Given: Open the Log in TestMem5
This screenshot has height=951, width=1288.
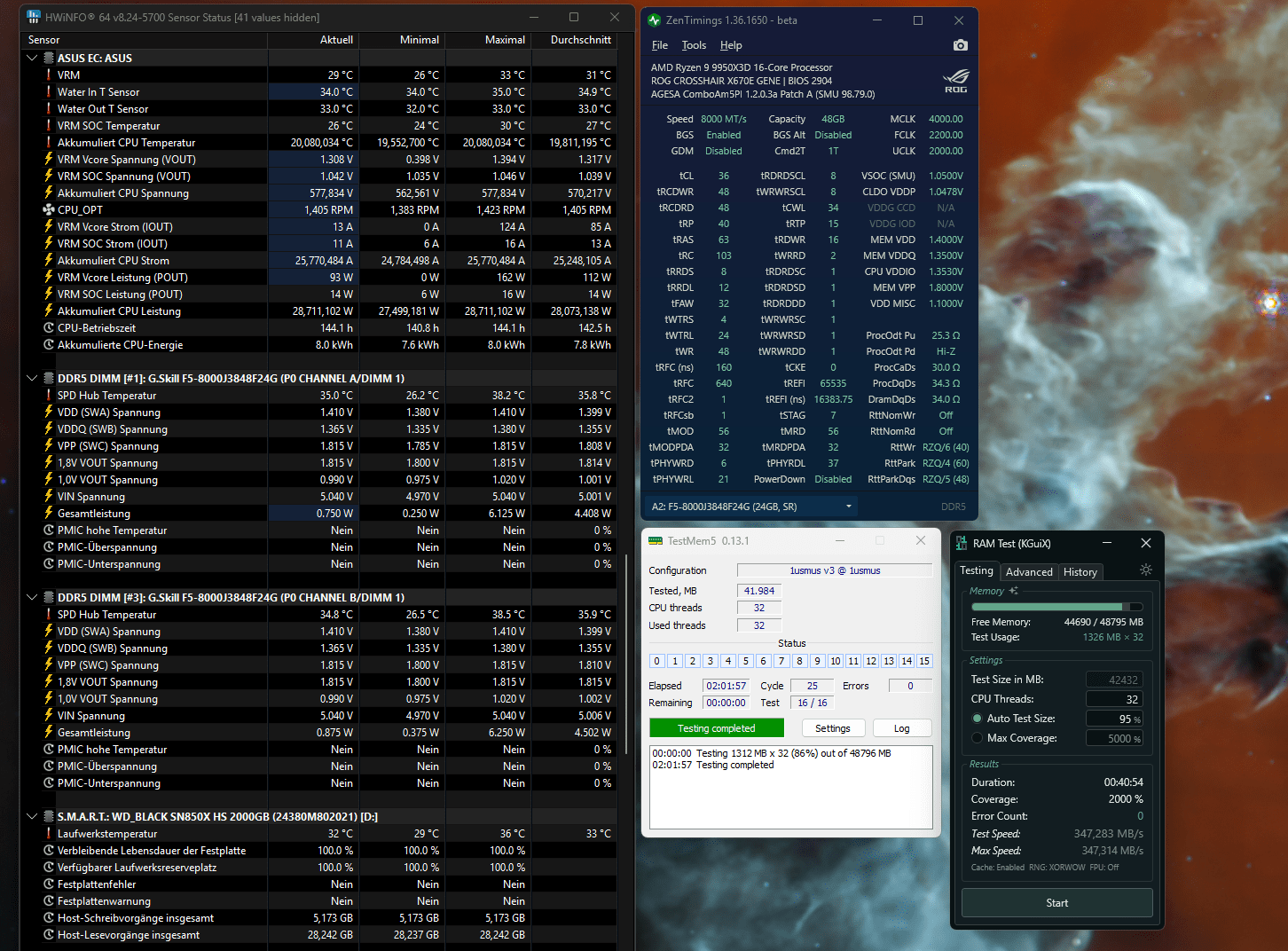Looking at the screenshot, I should 902,728.
